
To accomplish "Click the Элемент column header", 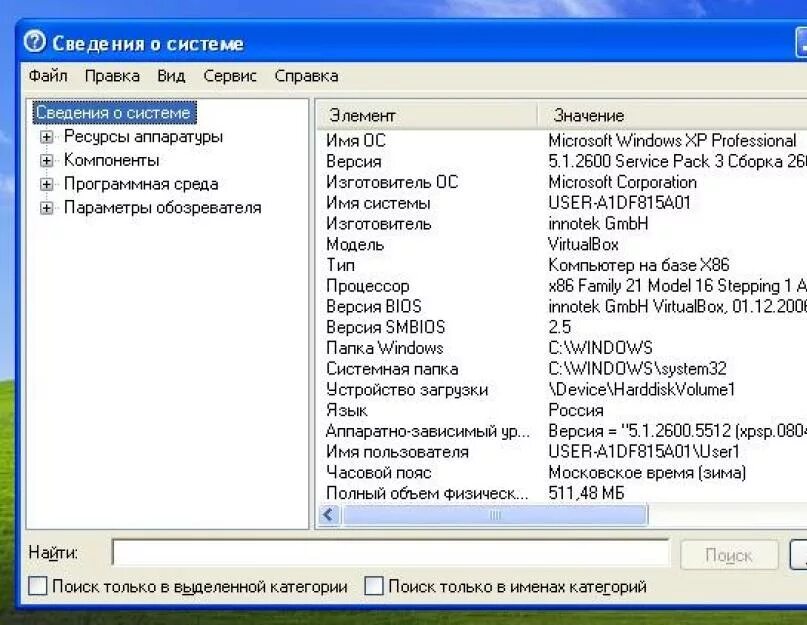I will click(x=427, y=115).
